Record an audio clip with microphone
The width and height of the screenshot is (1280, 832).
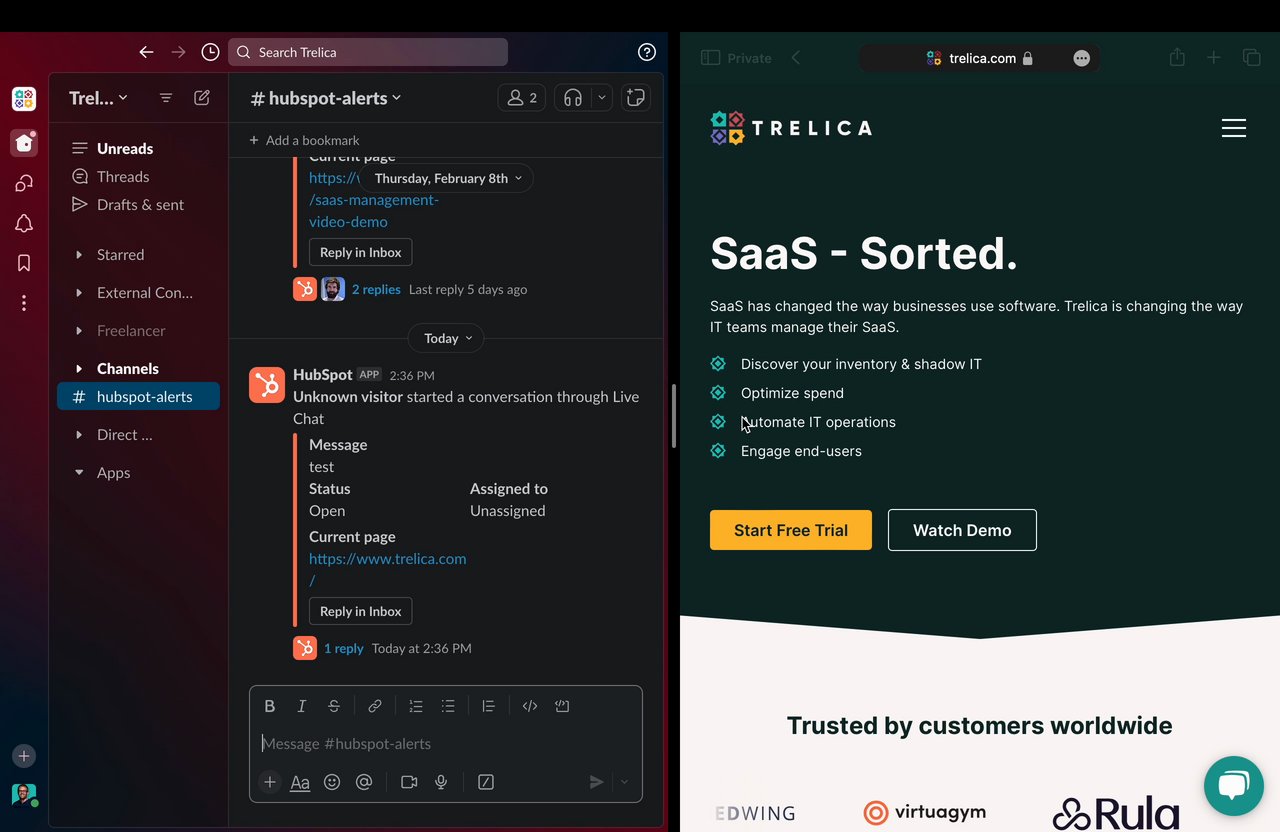tap(441, 782)
